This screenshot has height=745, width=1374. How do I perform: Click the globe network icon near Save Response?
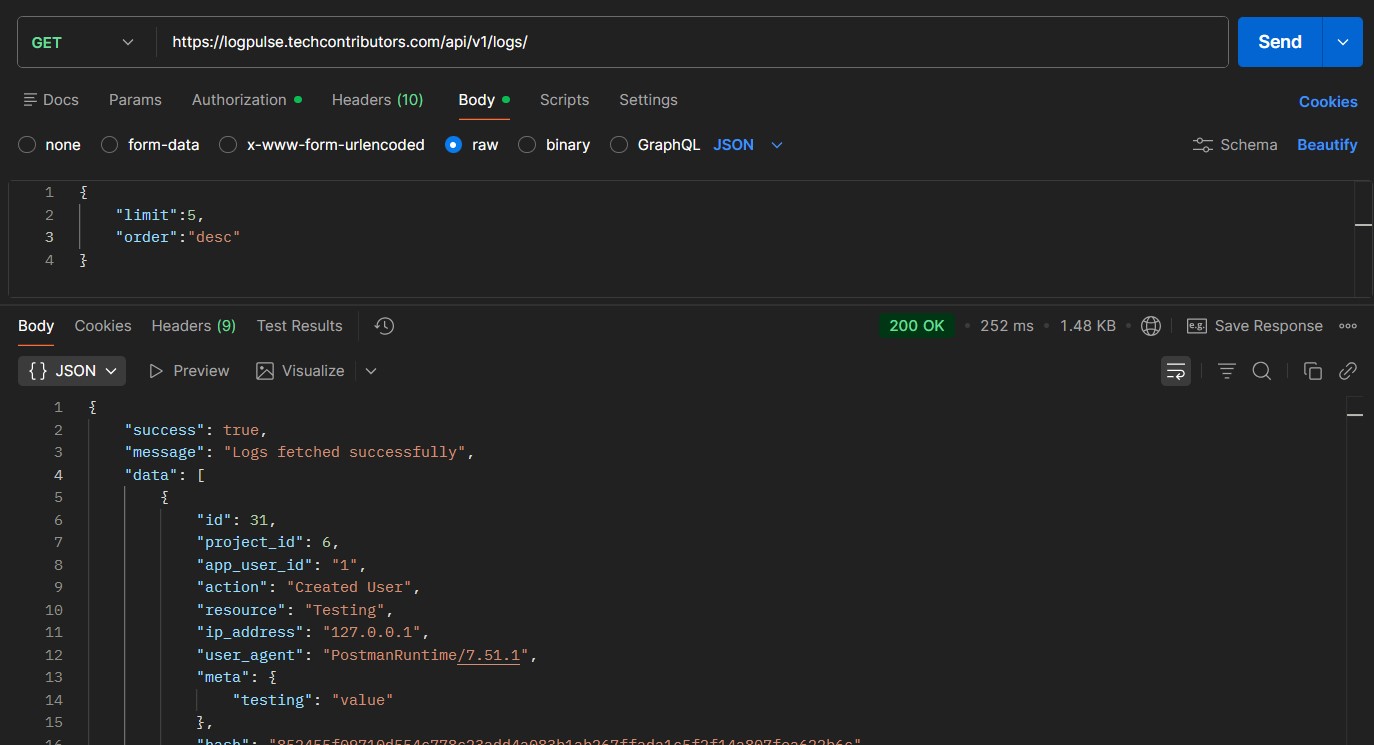1151,325
